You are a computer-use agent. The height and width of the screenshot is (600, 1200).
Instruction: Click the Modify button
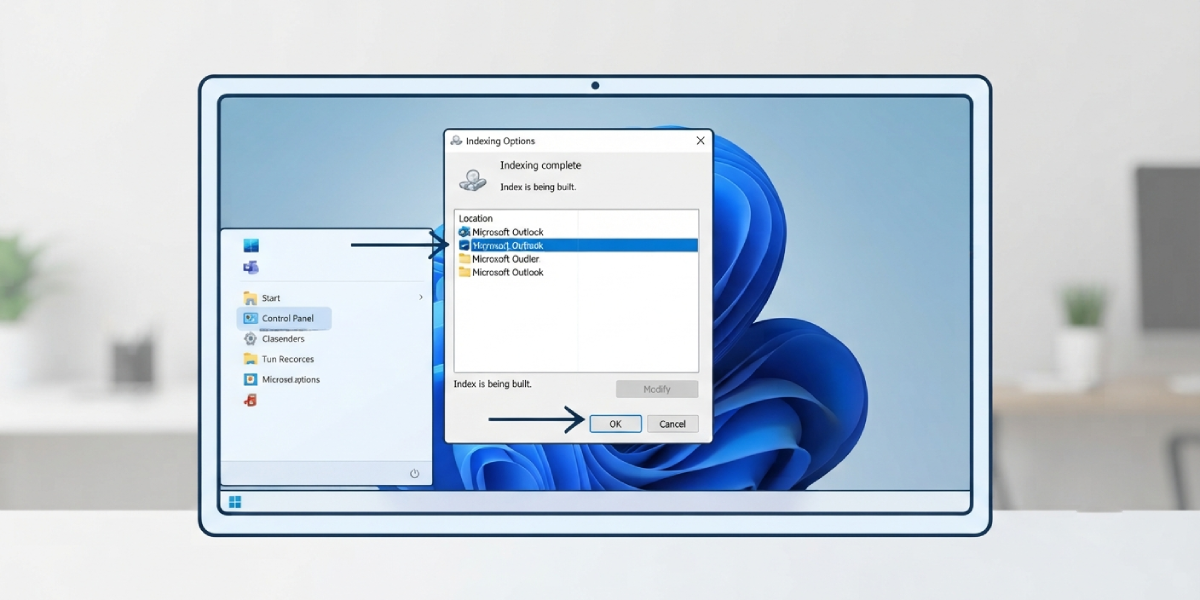[x=657, y=389]
